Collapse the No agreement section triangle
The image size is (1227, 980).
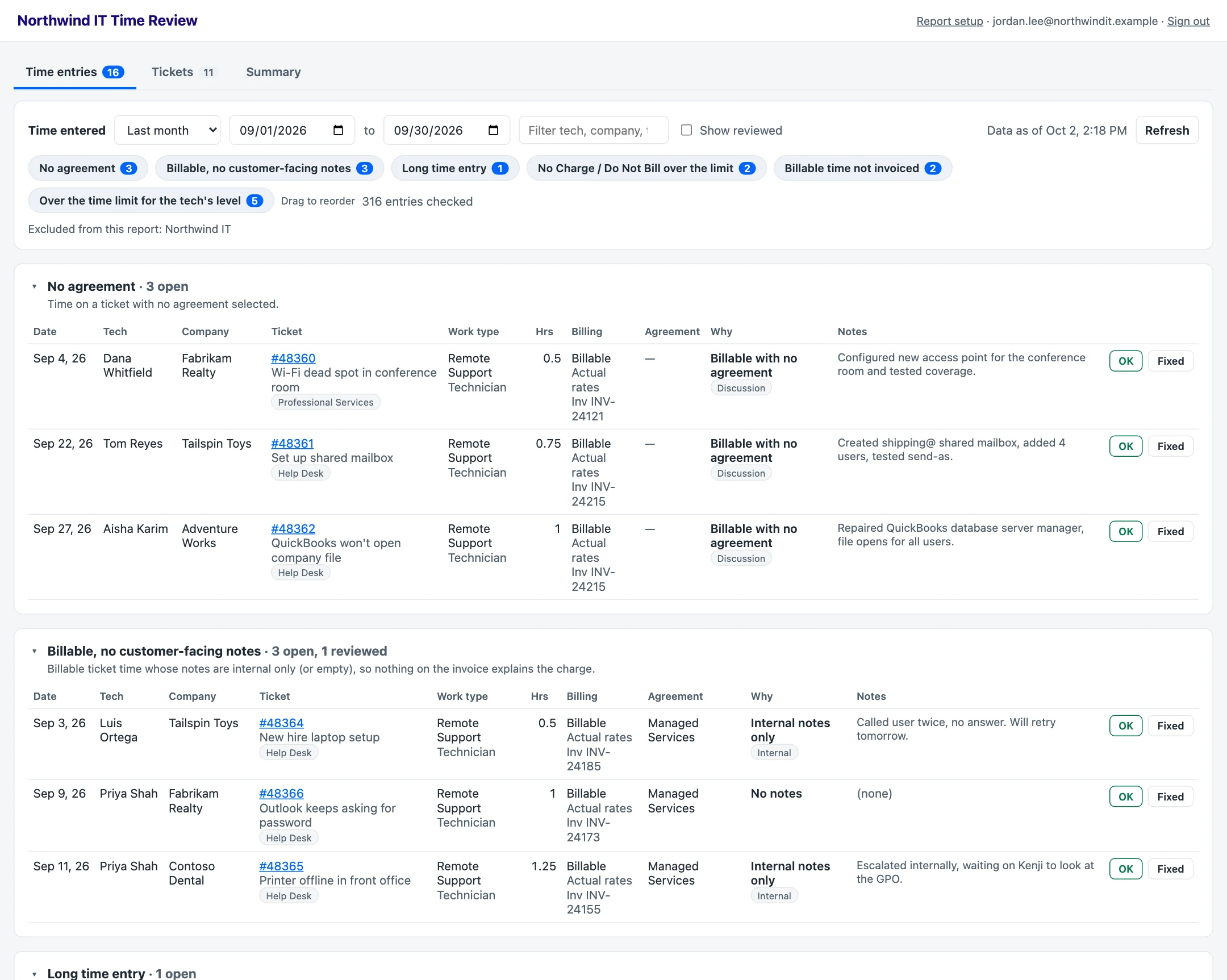pyautogui.click(x=35, y=287)
